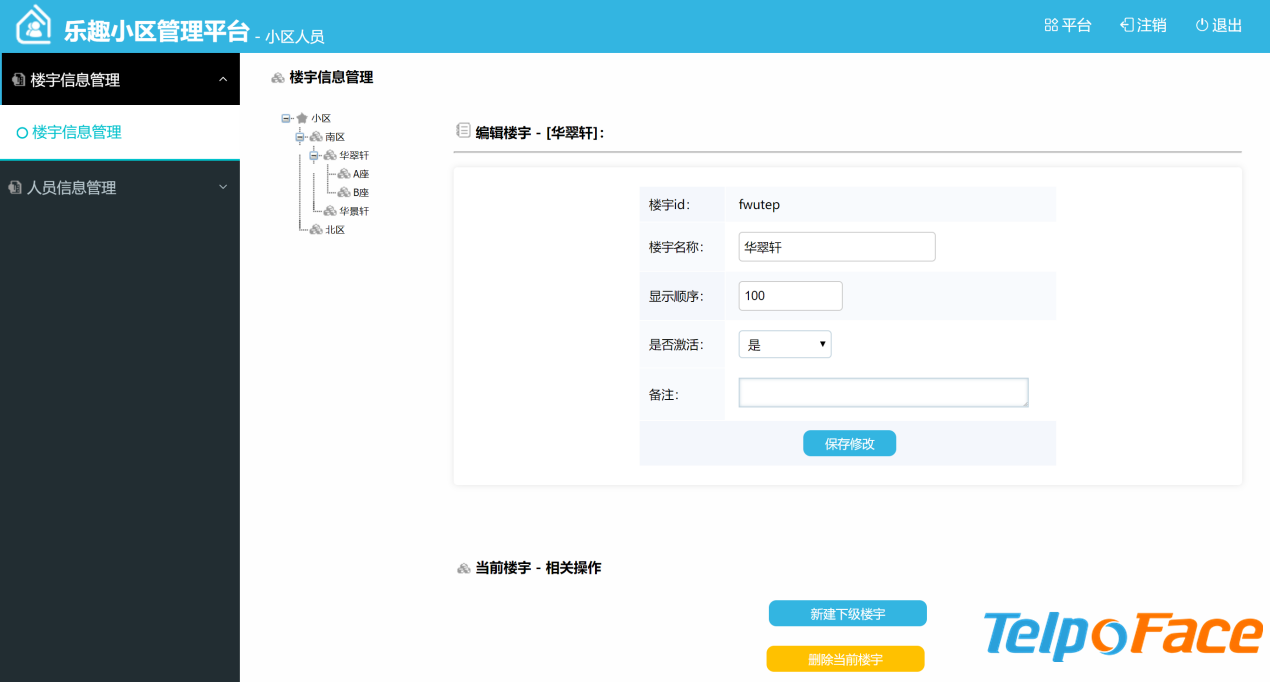
Task: Open 人员信息管理 sidebar section
Action: click(x=120, y=188)
